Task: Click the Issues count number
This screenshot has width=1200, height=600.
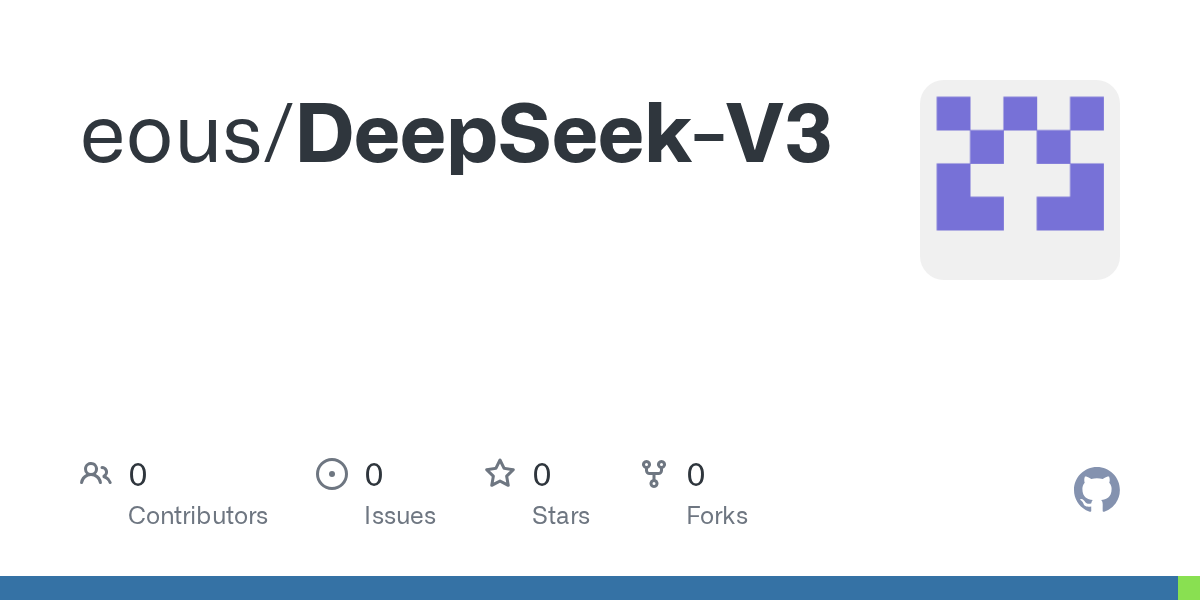Action: coord(373,475)
